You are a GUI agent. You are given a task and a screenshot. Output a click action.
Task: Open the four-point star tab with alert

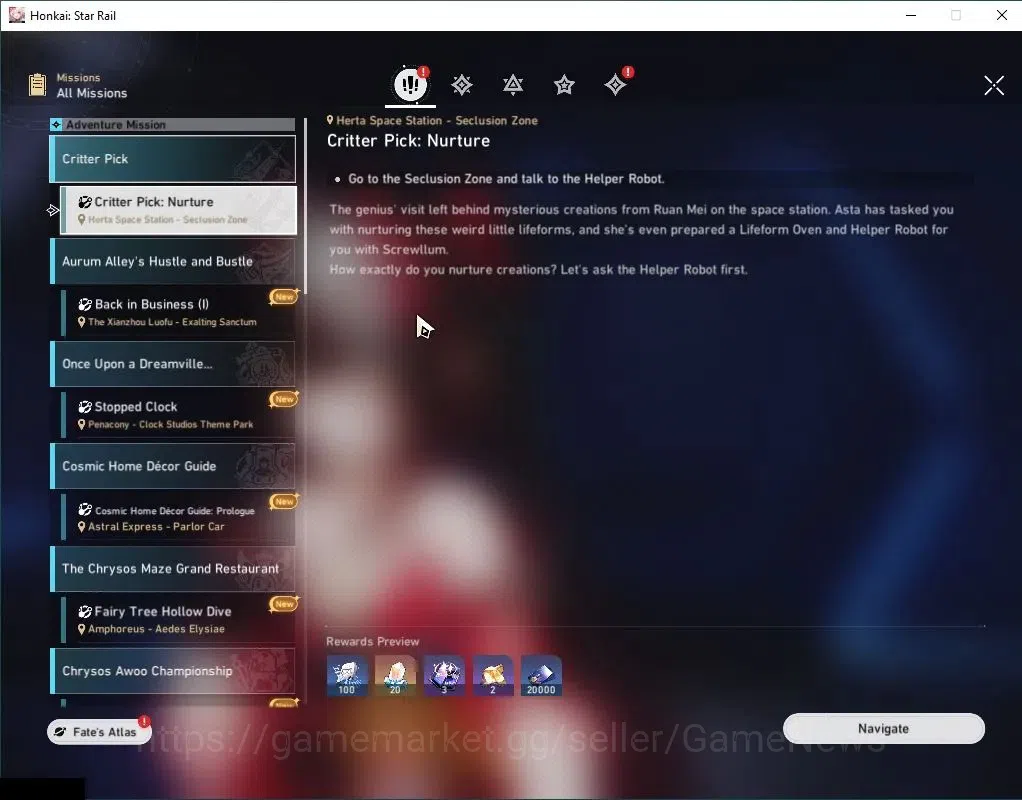(615, 85)
